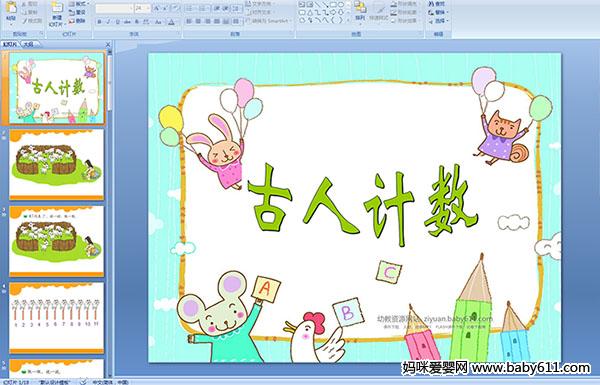The image size is (600, 385).
Task: Open the font name combo box
Action: point(114,8)
